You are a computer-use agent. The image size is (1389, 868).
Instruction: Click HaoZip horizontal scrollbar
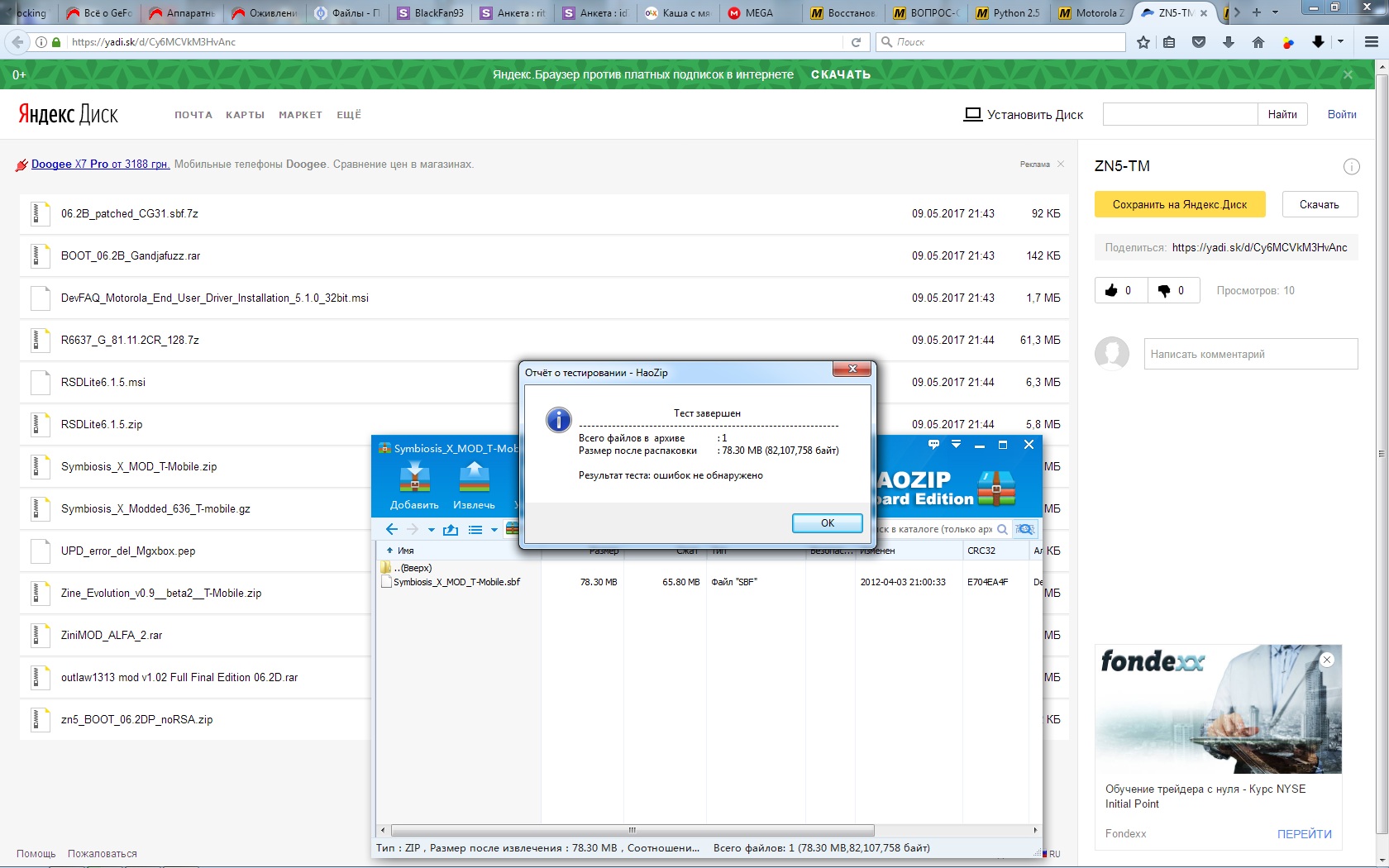[x=632, y=830]
